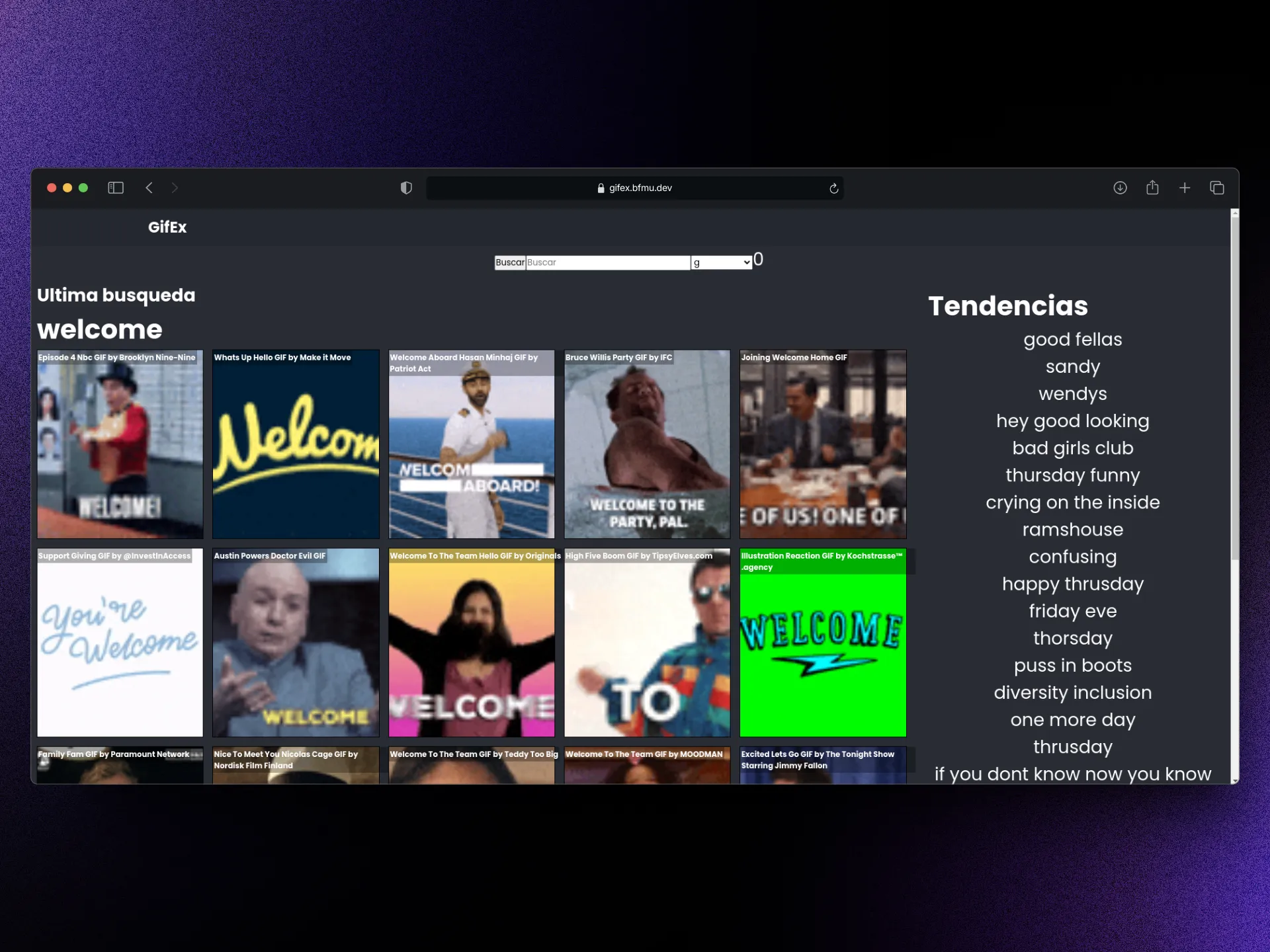Open the Kochstrasse Illustration Reaction GIF
1270x952 pixels.
coord(823,643)
